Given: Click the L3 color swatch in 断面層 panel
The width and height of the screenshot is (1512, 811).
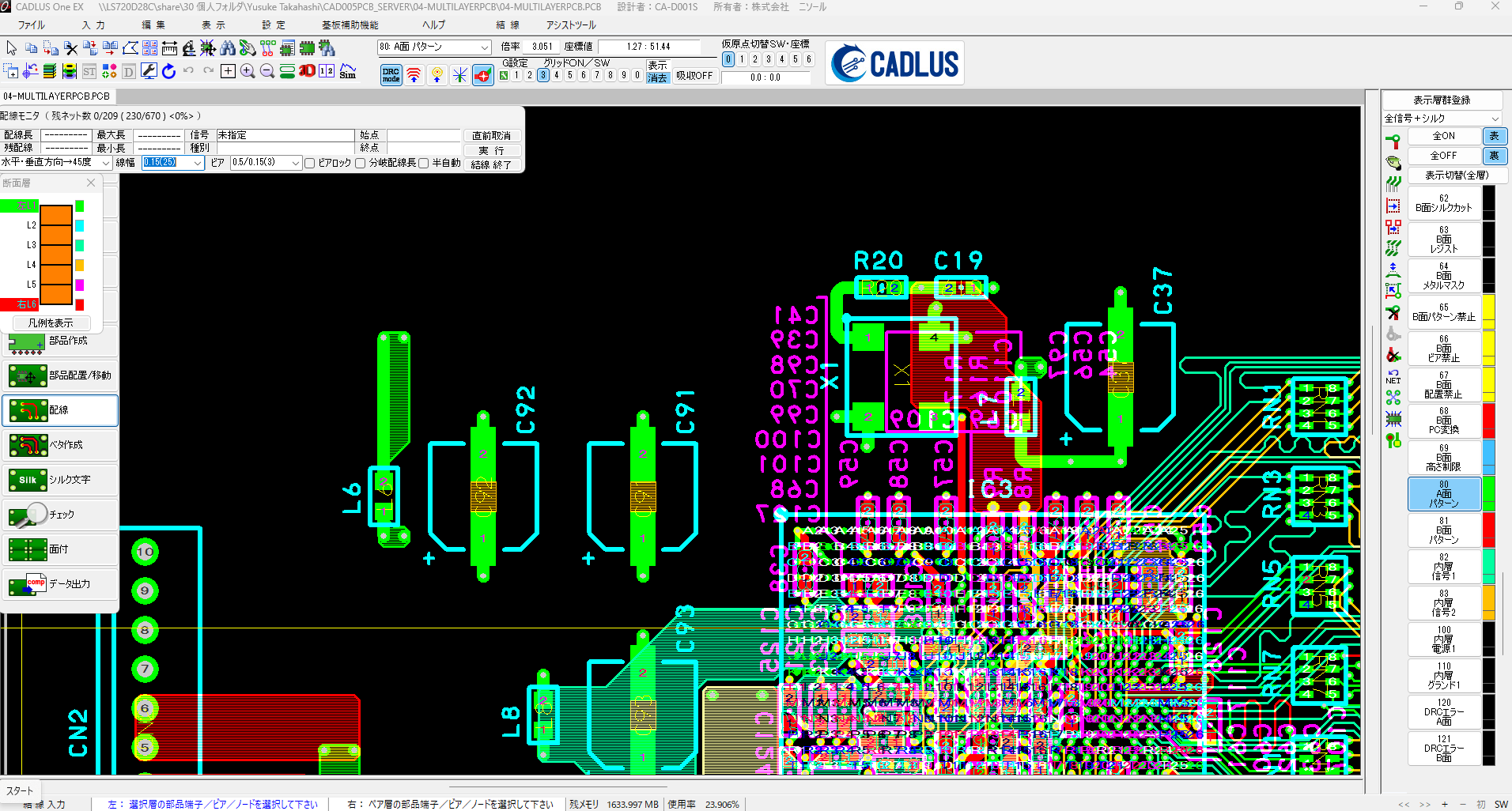Looking at the screenshot, I should click(x=79, y=244).
